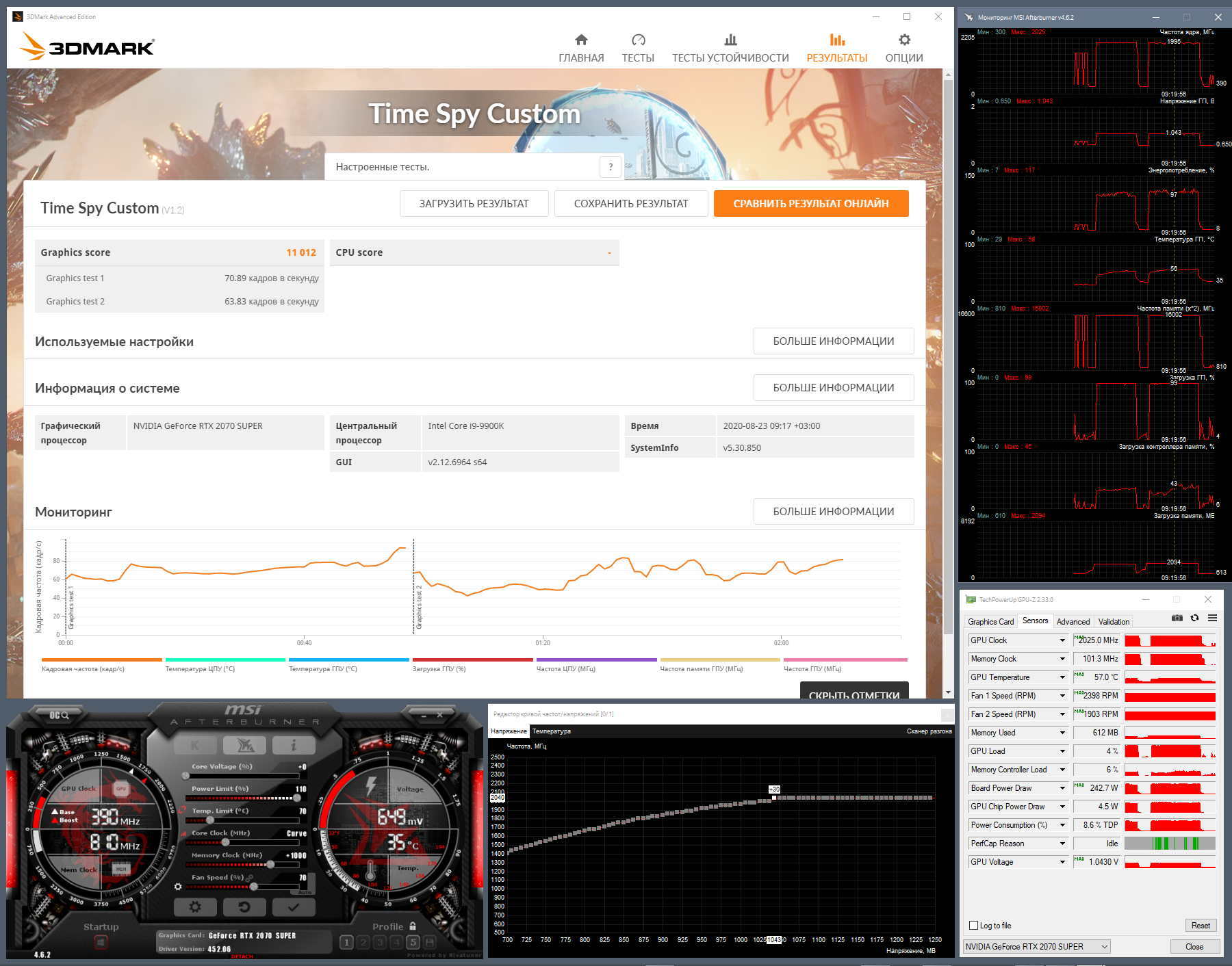Open PerfCap Reason dropdown
1232x966 pixels.
[1018, 844]
